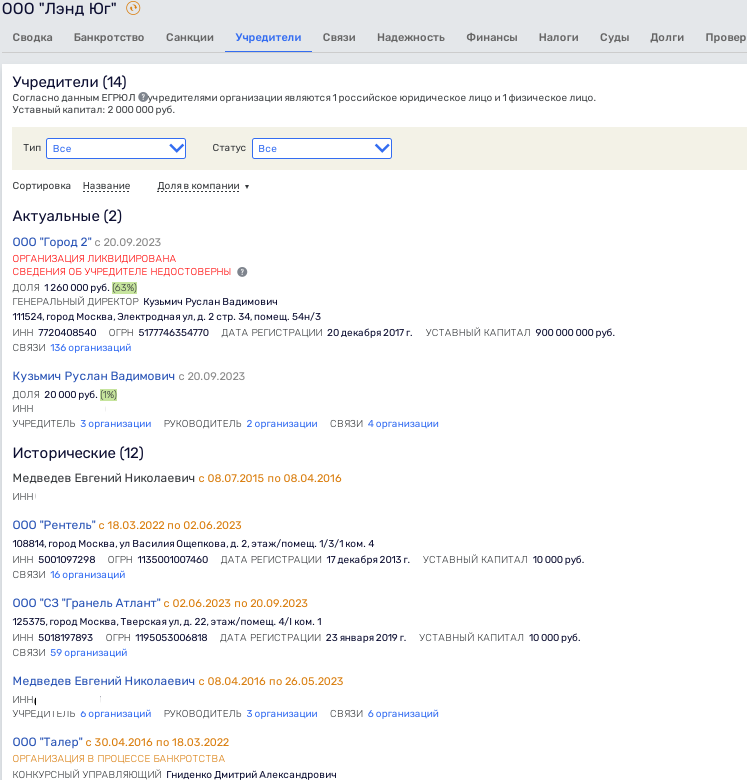Click the Тверская ул. address line
Viewport: 747px width, 780px height.
coord(167,622)
